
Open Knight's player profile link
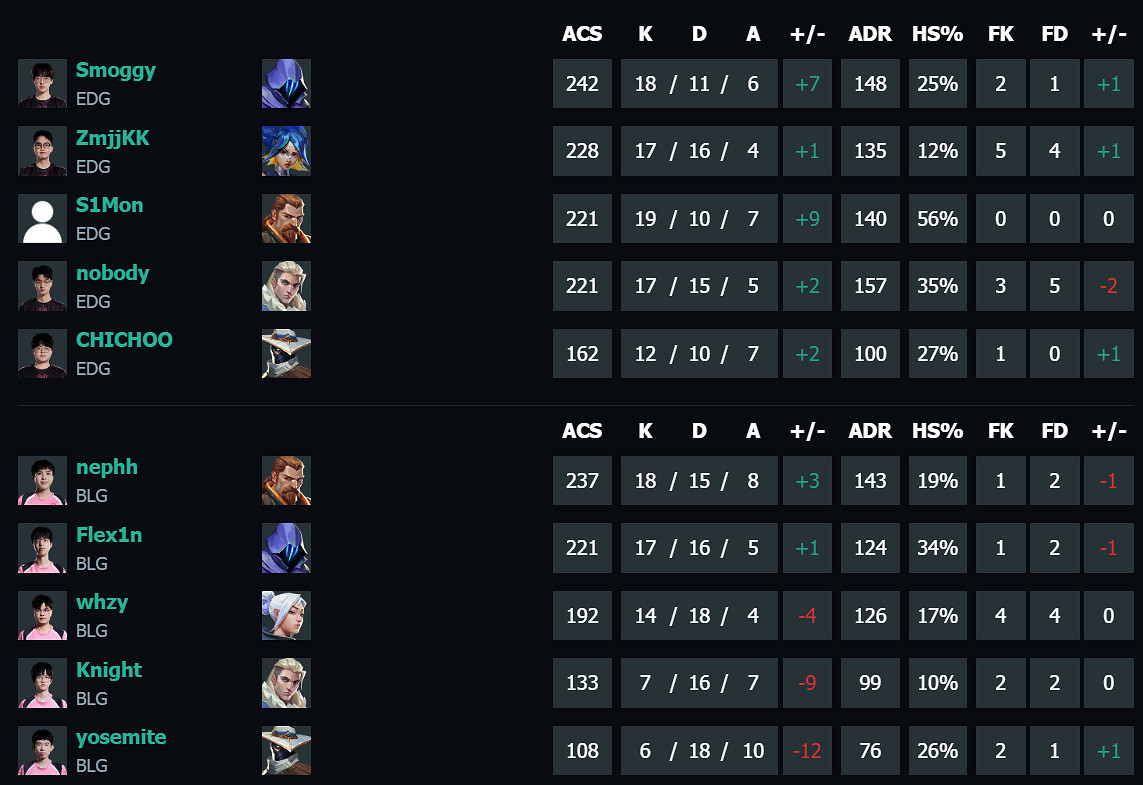[109, 670]
